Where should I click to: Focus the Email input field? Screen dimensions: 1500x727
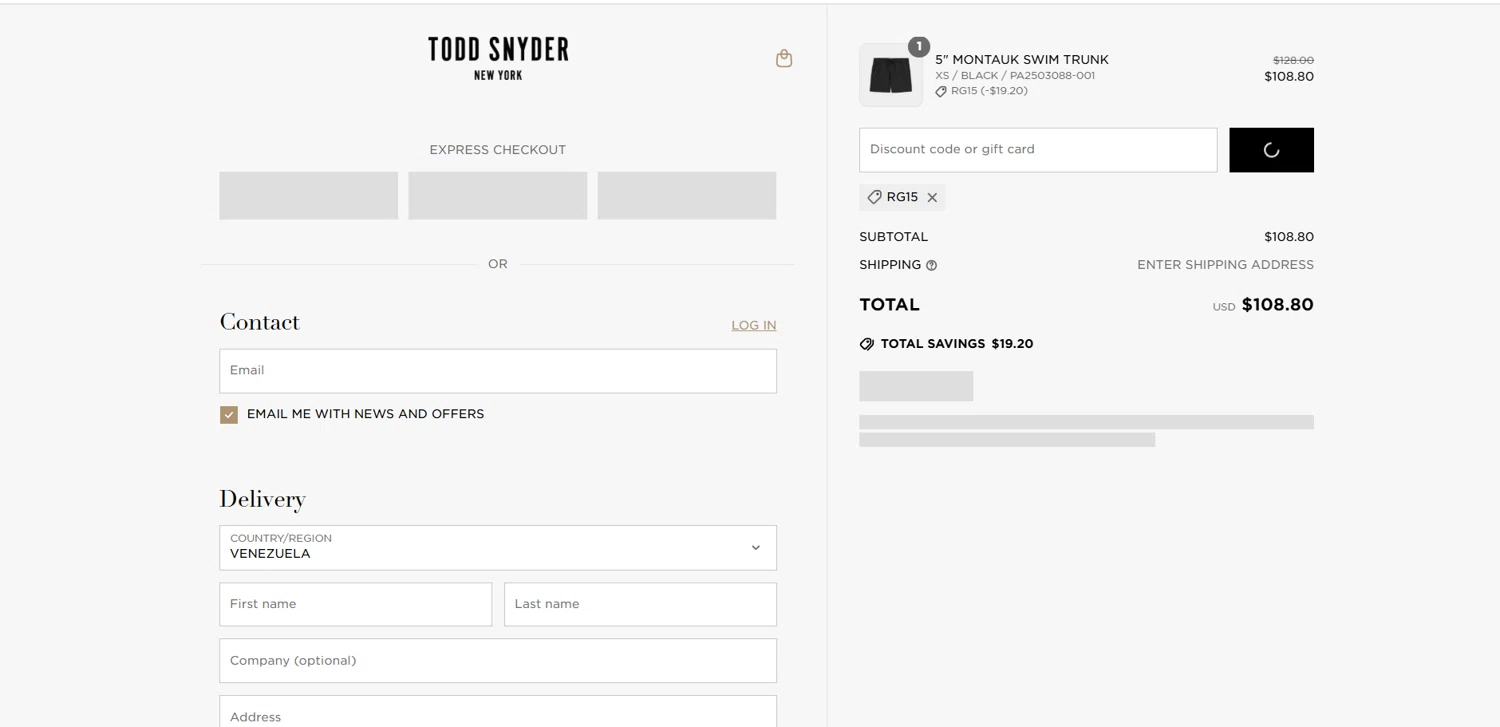[498, 371]
